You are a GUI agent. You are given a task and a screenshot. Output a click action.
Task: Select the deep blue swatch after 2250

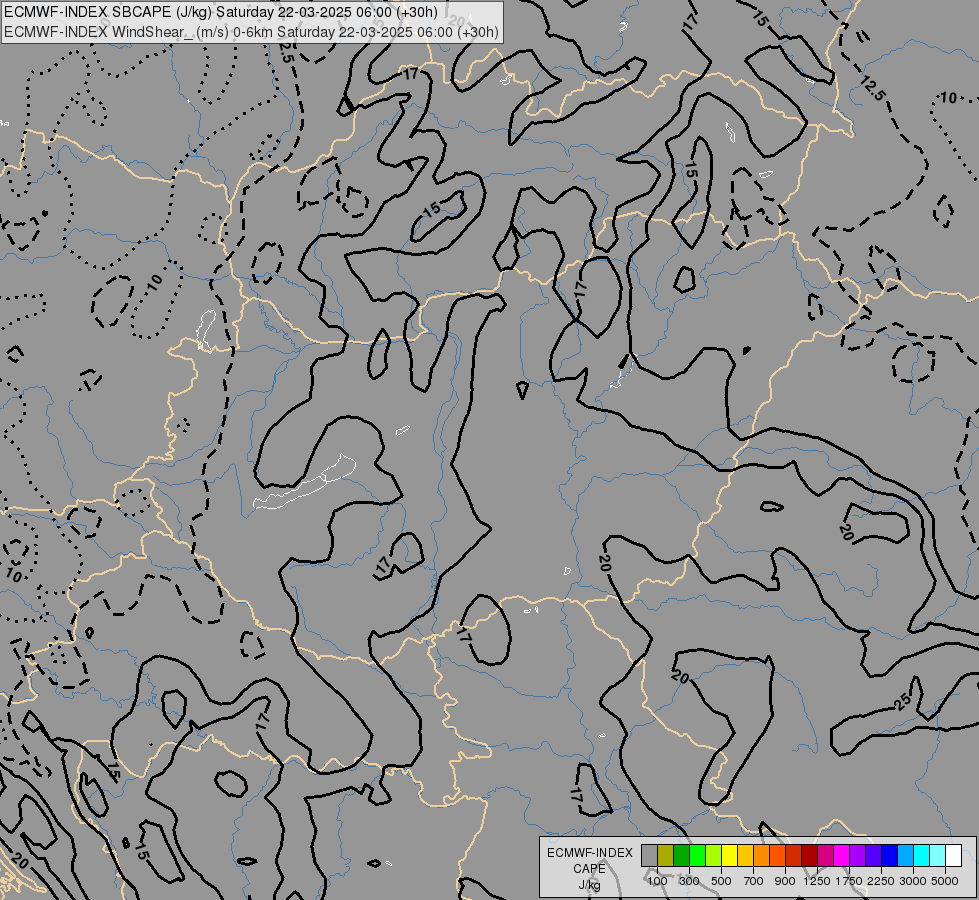click(889, 856)
